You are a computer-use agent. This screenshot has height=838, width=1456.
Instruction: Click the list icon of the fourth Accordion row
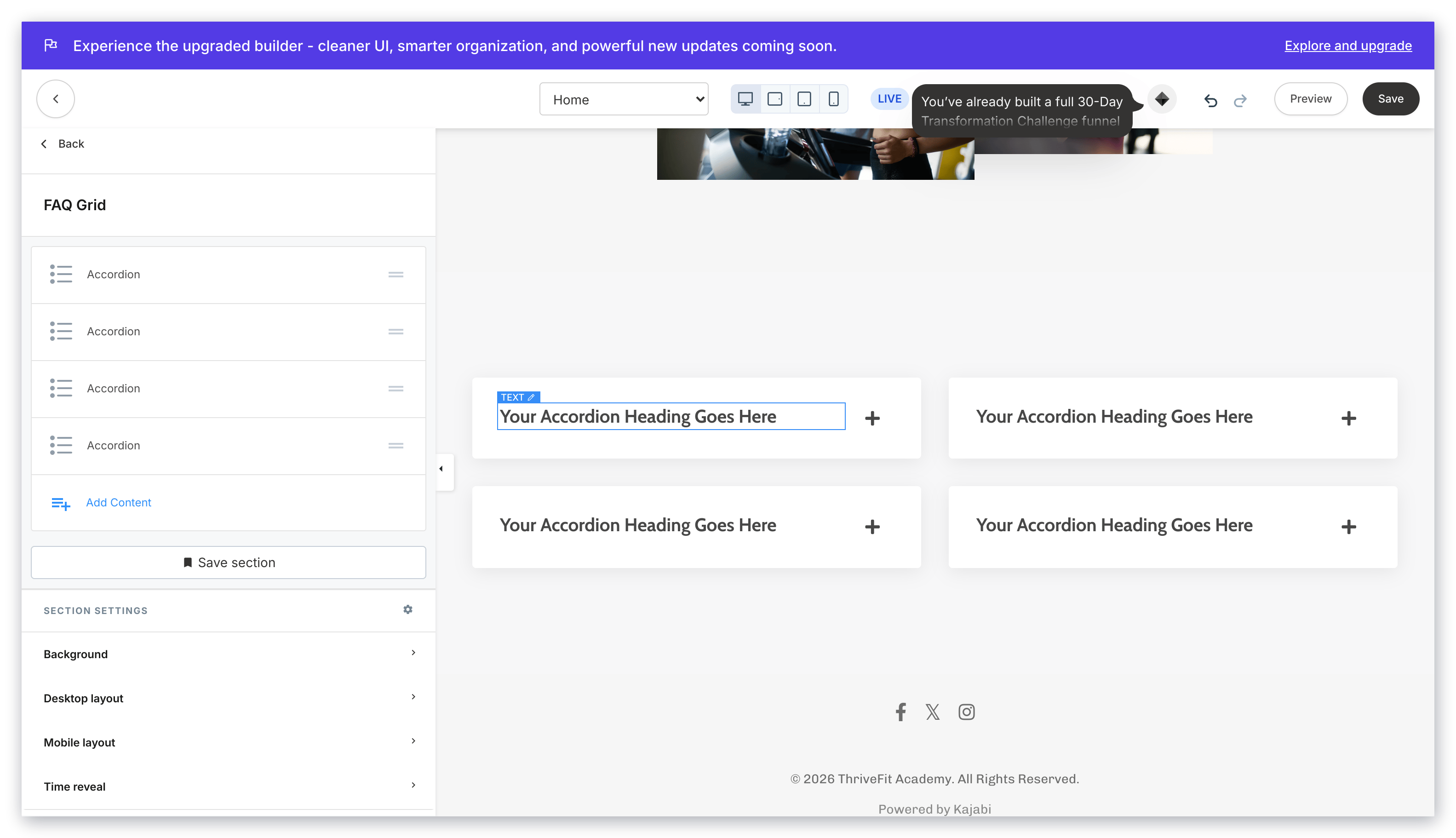[x=61, y=446]
